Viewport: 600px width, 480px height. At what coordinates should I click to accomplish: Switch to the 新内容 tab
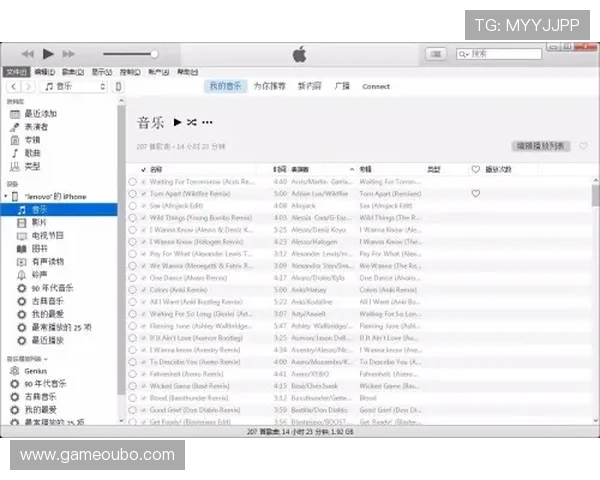pyautogui.click(x=310, y=86)
